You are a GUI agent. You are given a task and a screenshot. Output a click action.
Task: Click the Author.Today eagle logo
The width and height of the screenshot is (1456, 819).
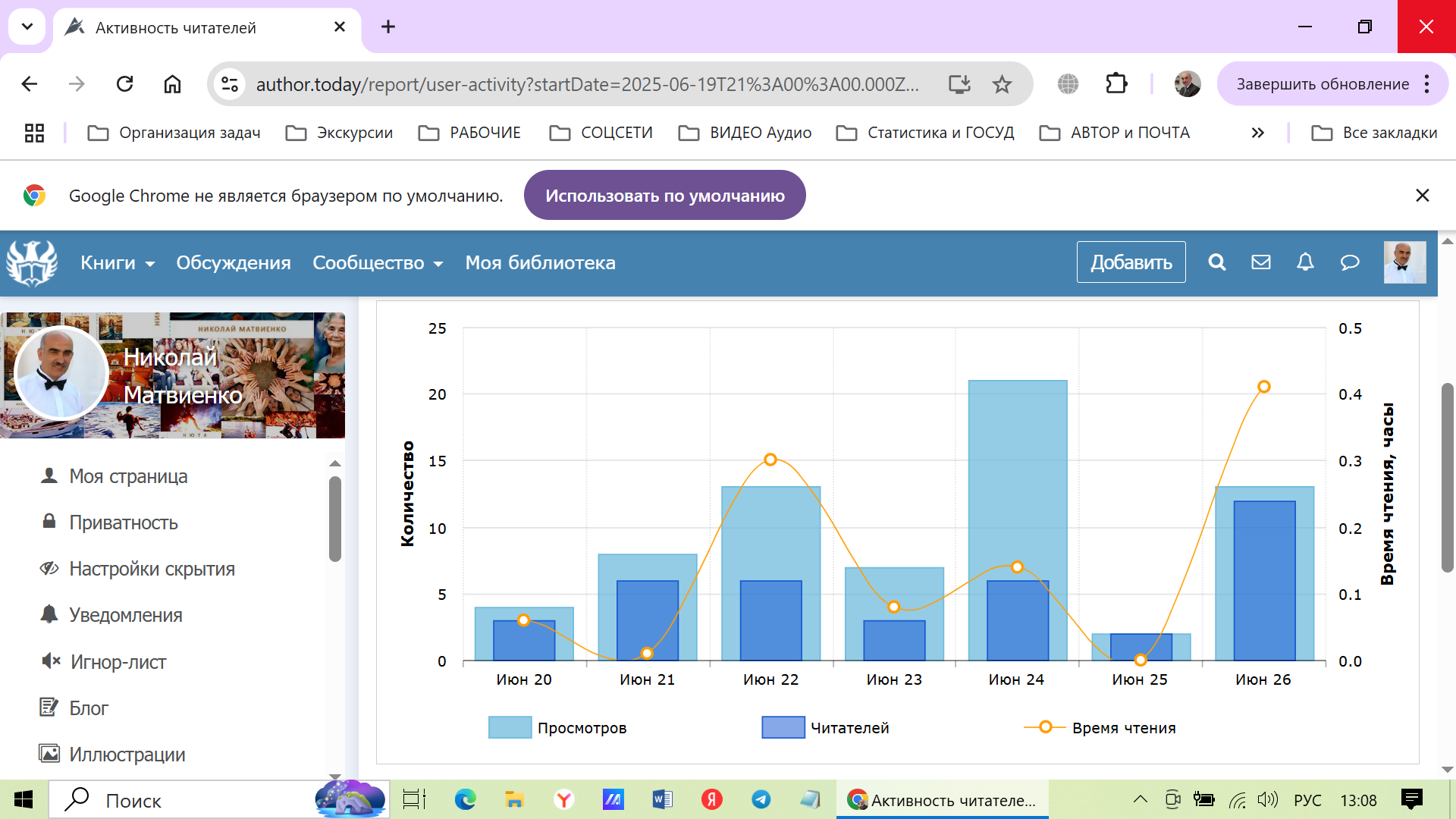[x=32, y=263]
